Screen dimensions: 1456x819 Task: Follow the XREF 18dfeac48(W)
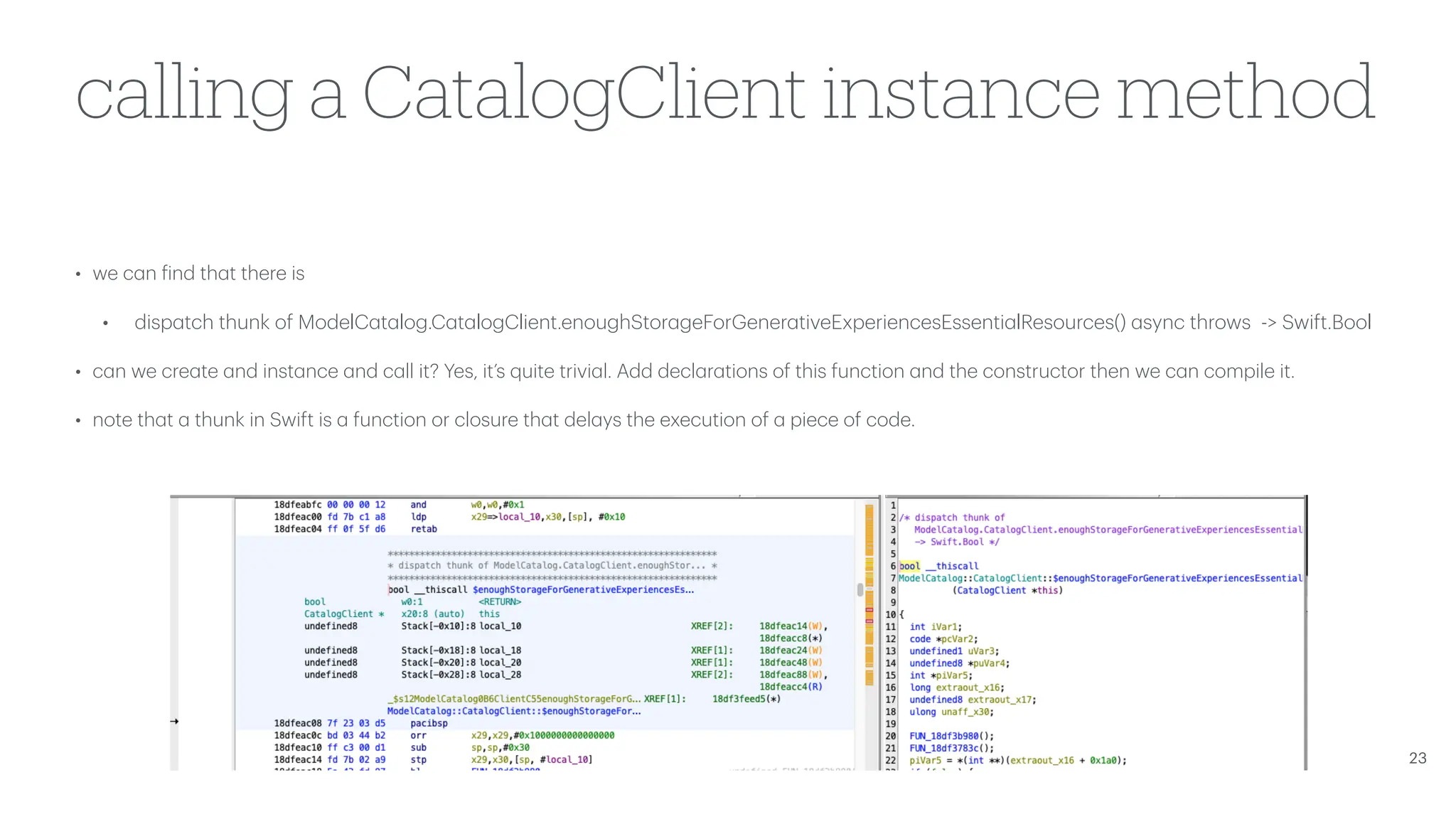(791, 663)
